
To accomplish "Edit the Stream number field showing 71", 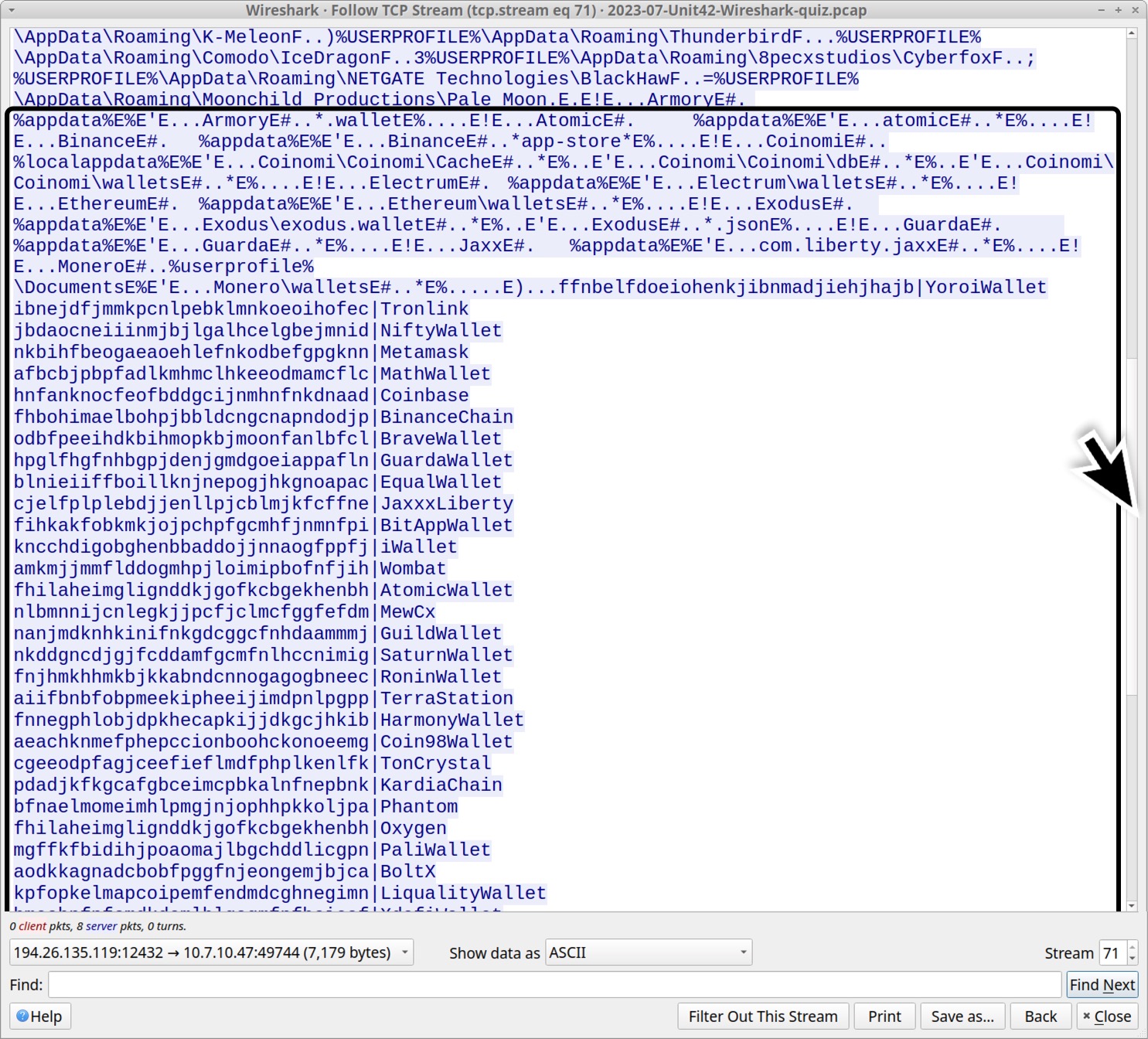I will point(1113,952).
